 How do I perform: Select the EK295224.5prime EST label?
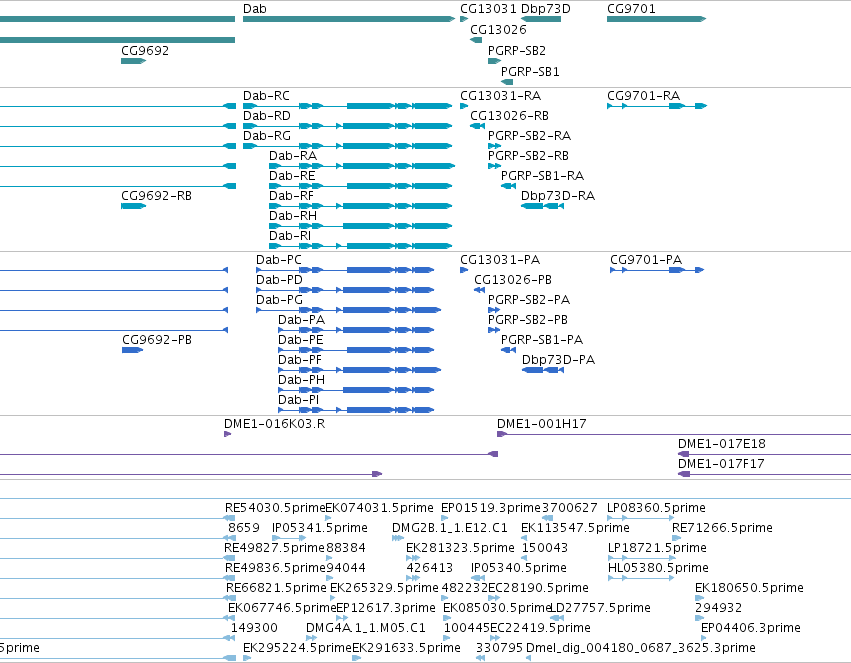(297, 648)
